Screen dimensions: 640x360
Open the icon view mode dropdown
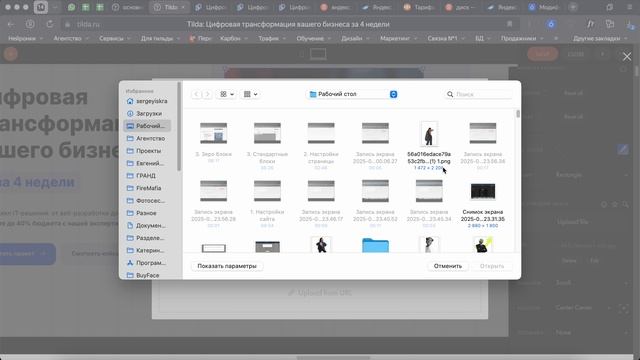tap(227, 94)
